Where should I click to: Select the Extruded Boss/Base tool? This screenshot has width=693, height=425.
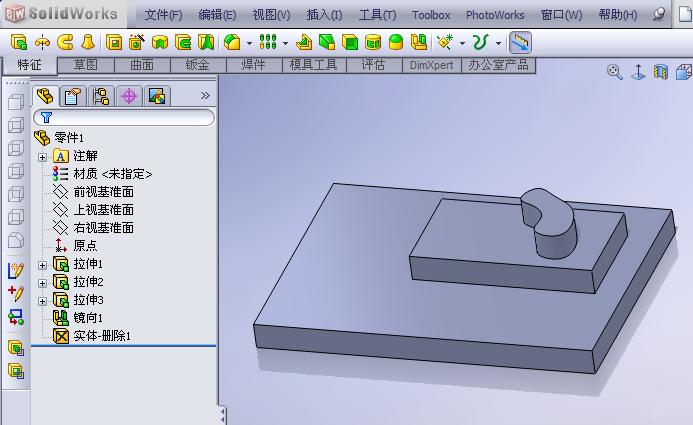pos(19,42)
